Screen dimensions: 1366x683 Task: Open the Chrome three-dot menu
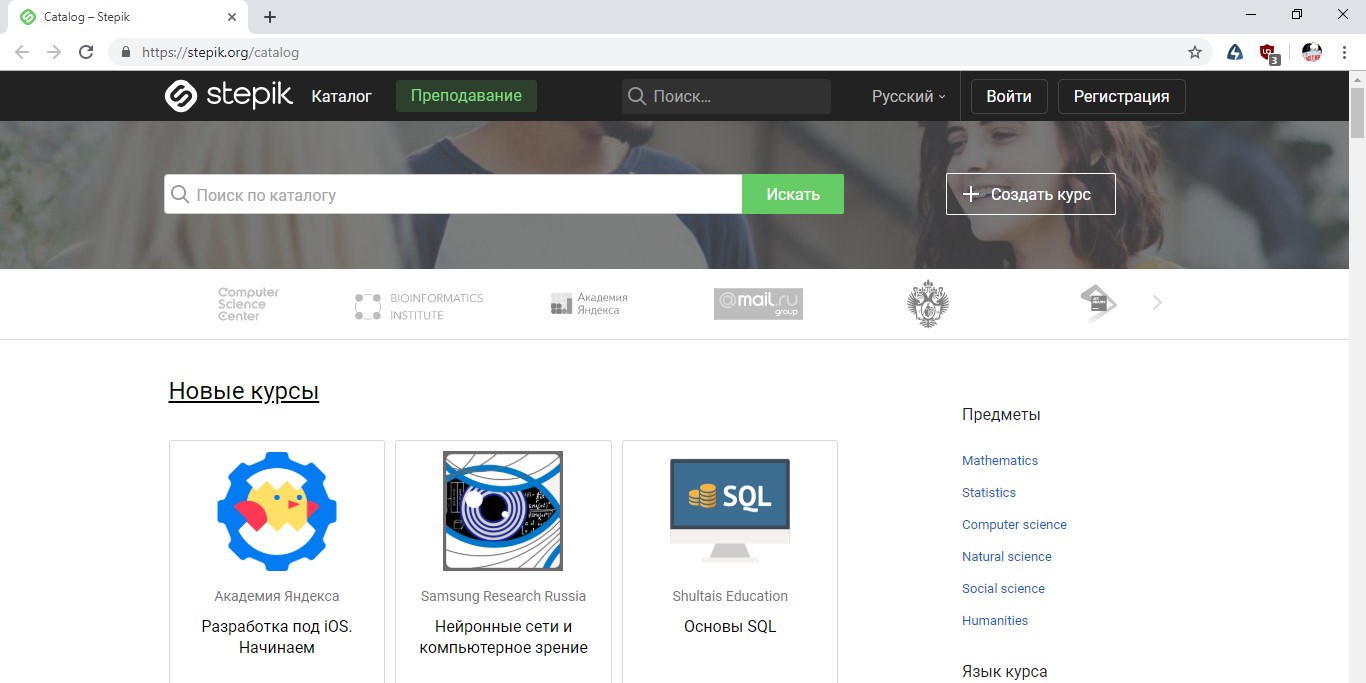(x=1345, y=52)
